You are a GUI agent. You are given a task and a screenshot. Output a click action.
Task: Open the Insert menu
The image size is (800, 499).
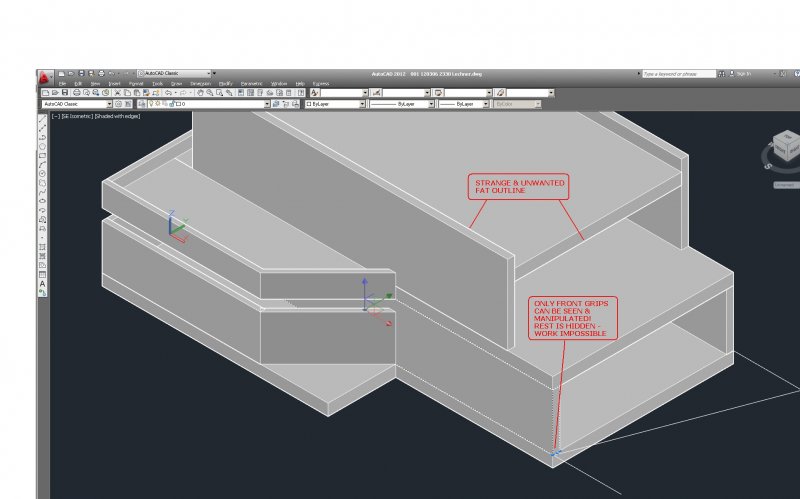[x=114, y=84]
